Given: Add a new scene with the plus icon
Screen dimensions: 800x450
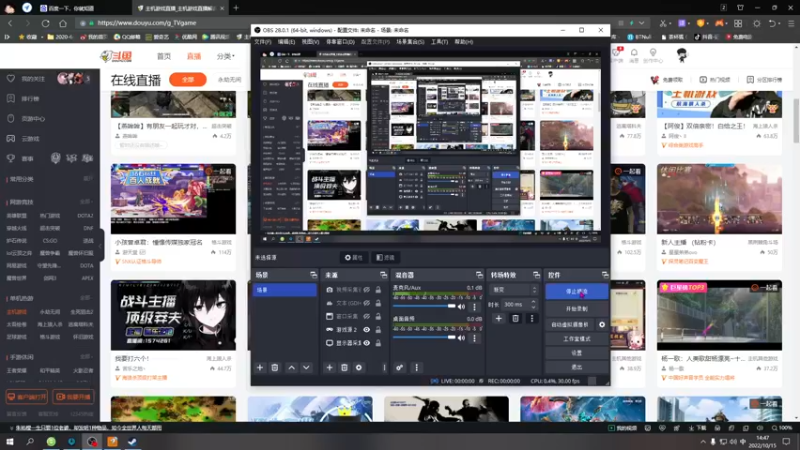Looking at the screenshot, I should 260,367.
